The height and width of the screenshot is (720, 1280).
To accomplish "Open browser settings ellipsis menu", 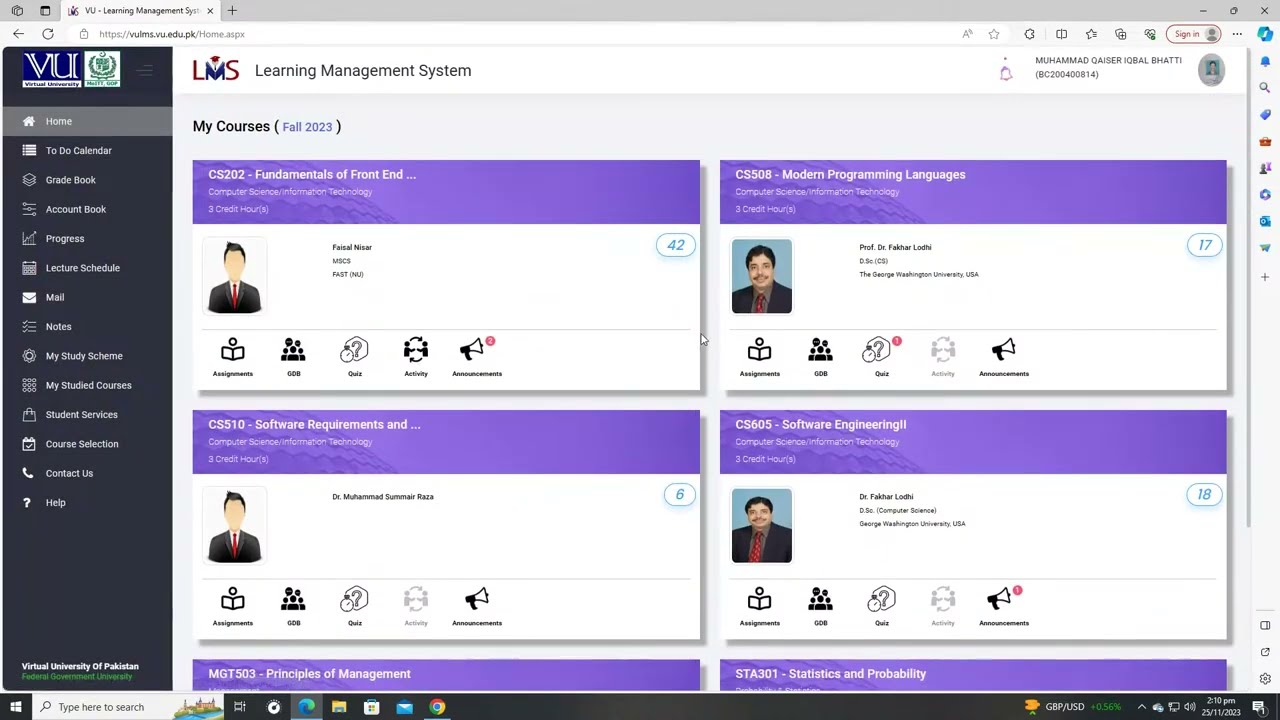I will tap(1237, 34).
